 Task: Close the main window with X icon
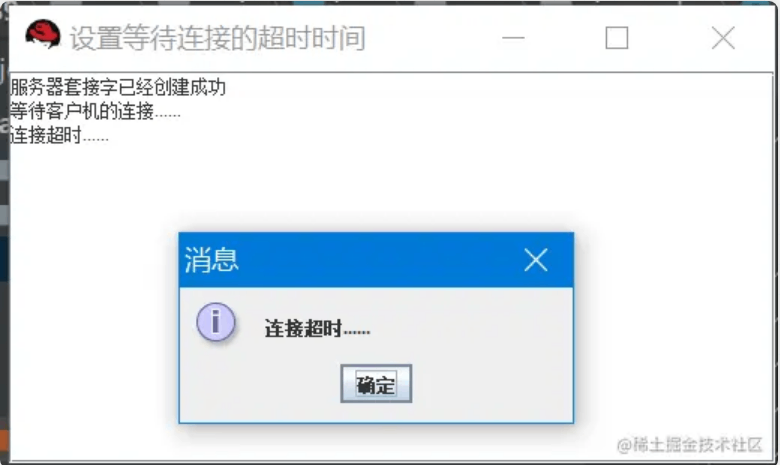tap(723, 38)
